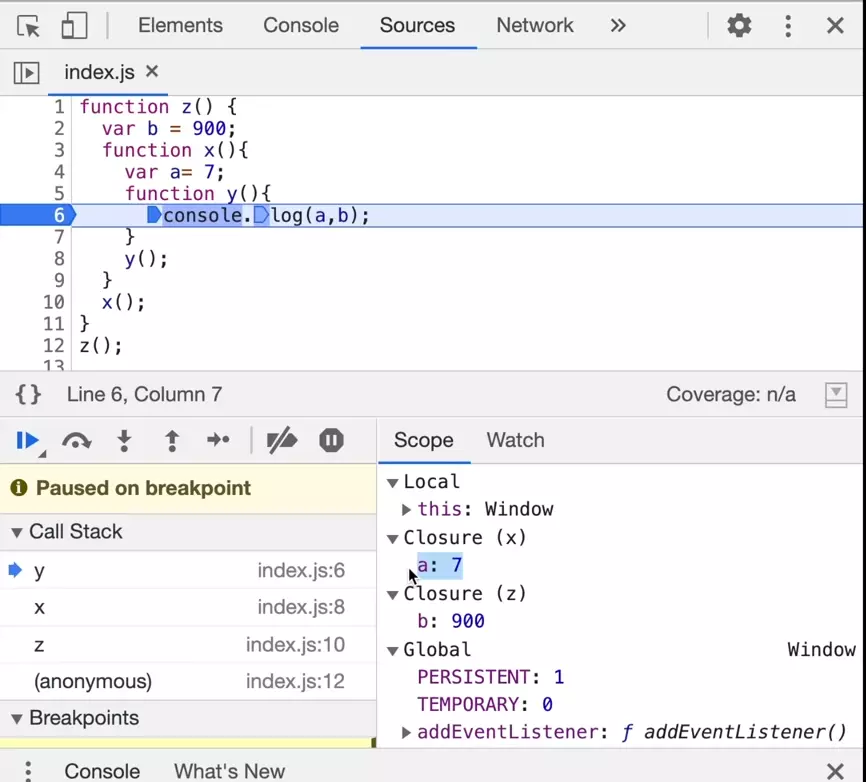Click the Step button
866x782 pixels.
tap(218, 441)
